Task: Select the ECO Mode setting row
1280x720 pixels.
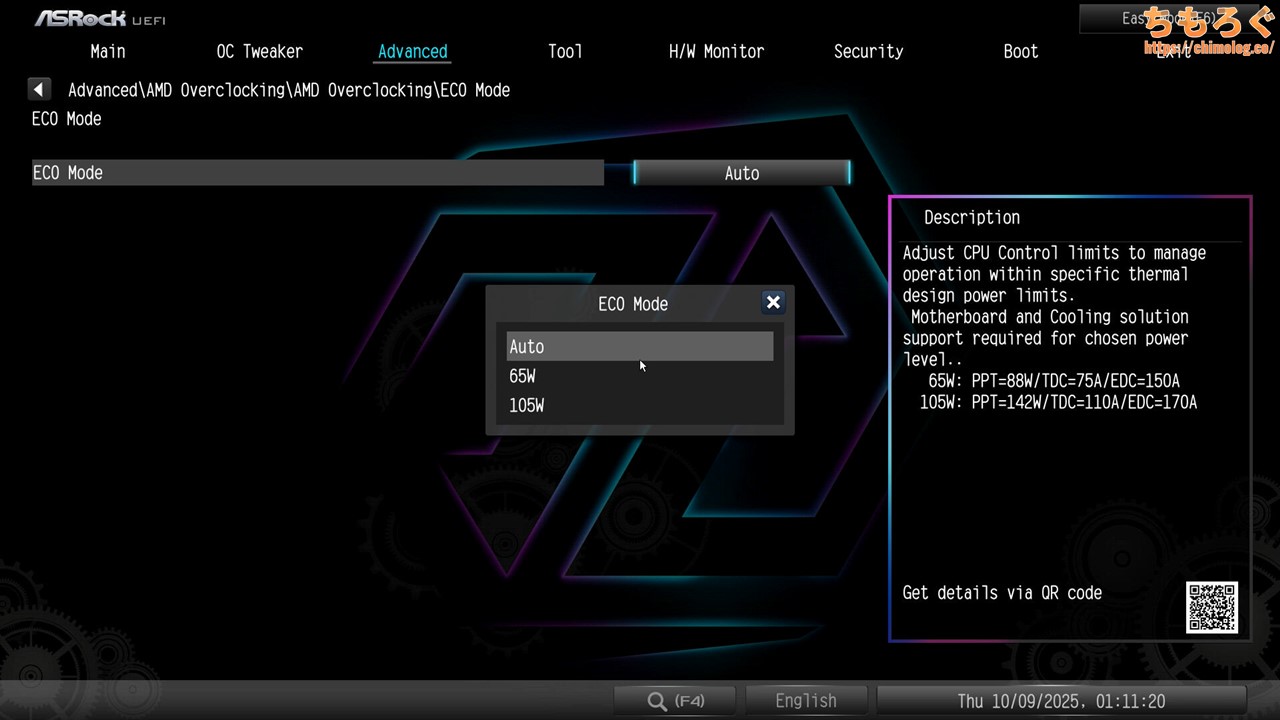Action: tap(317, 173)
